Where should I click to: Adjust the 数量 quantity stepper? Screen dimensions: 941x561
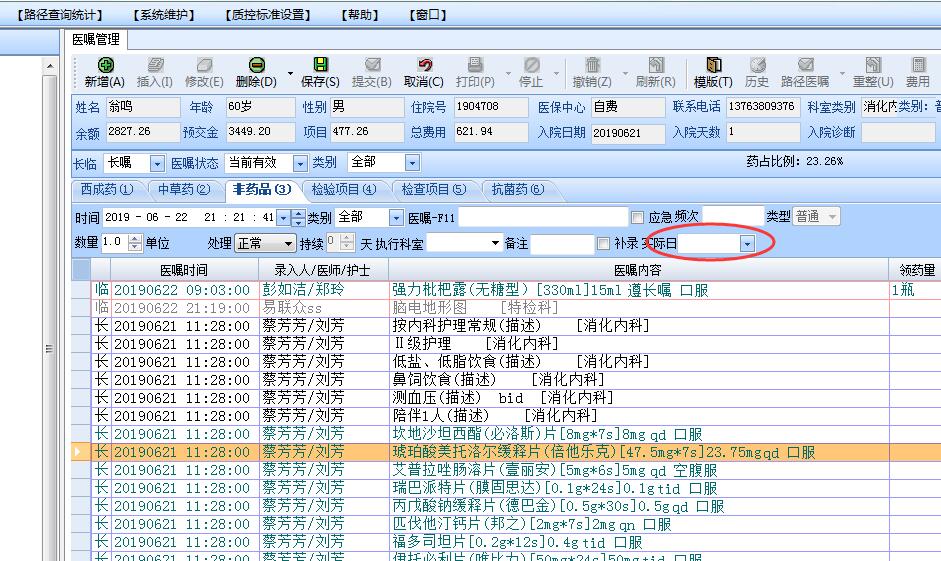pyautogui.click(x=135, y=243)
